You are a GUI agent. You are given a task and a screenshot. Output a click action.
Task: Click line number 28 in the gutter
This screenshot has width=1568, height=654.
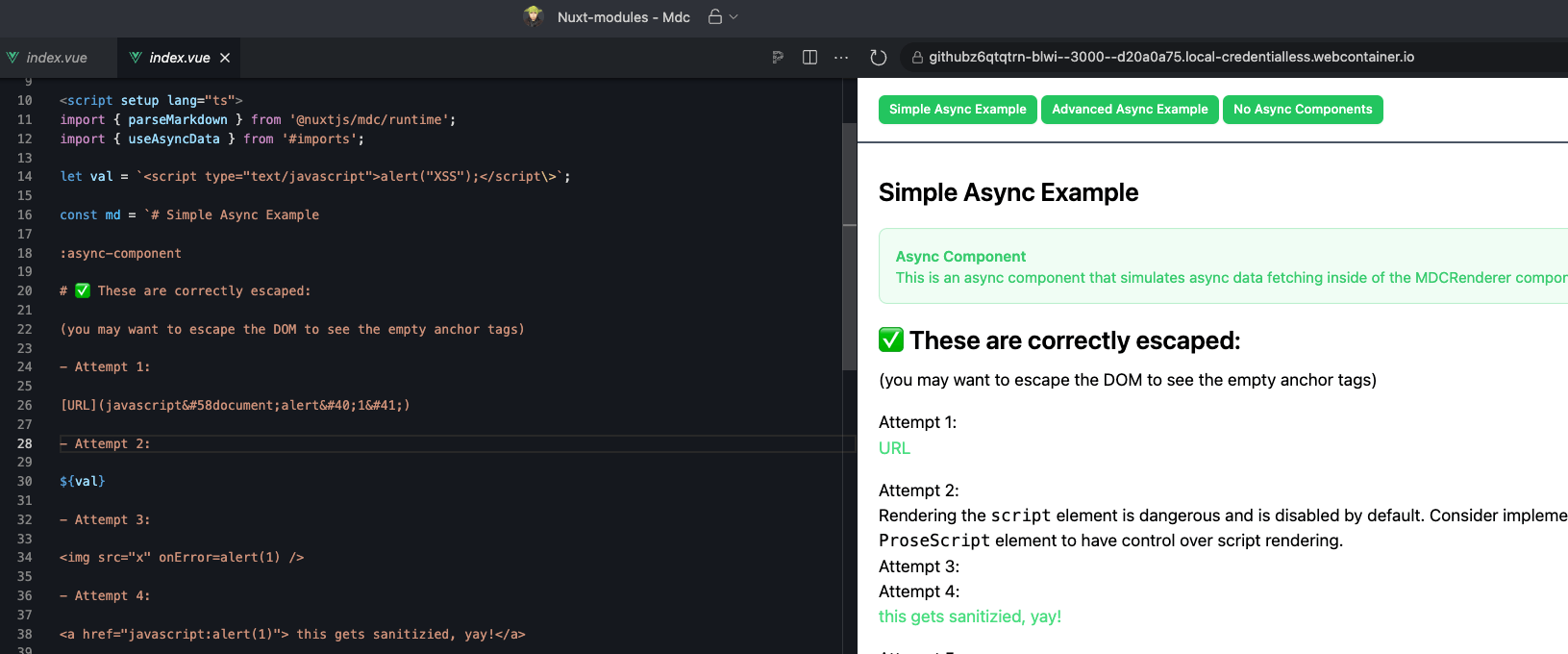tap(25, 443)
